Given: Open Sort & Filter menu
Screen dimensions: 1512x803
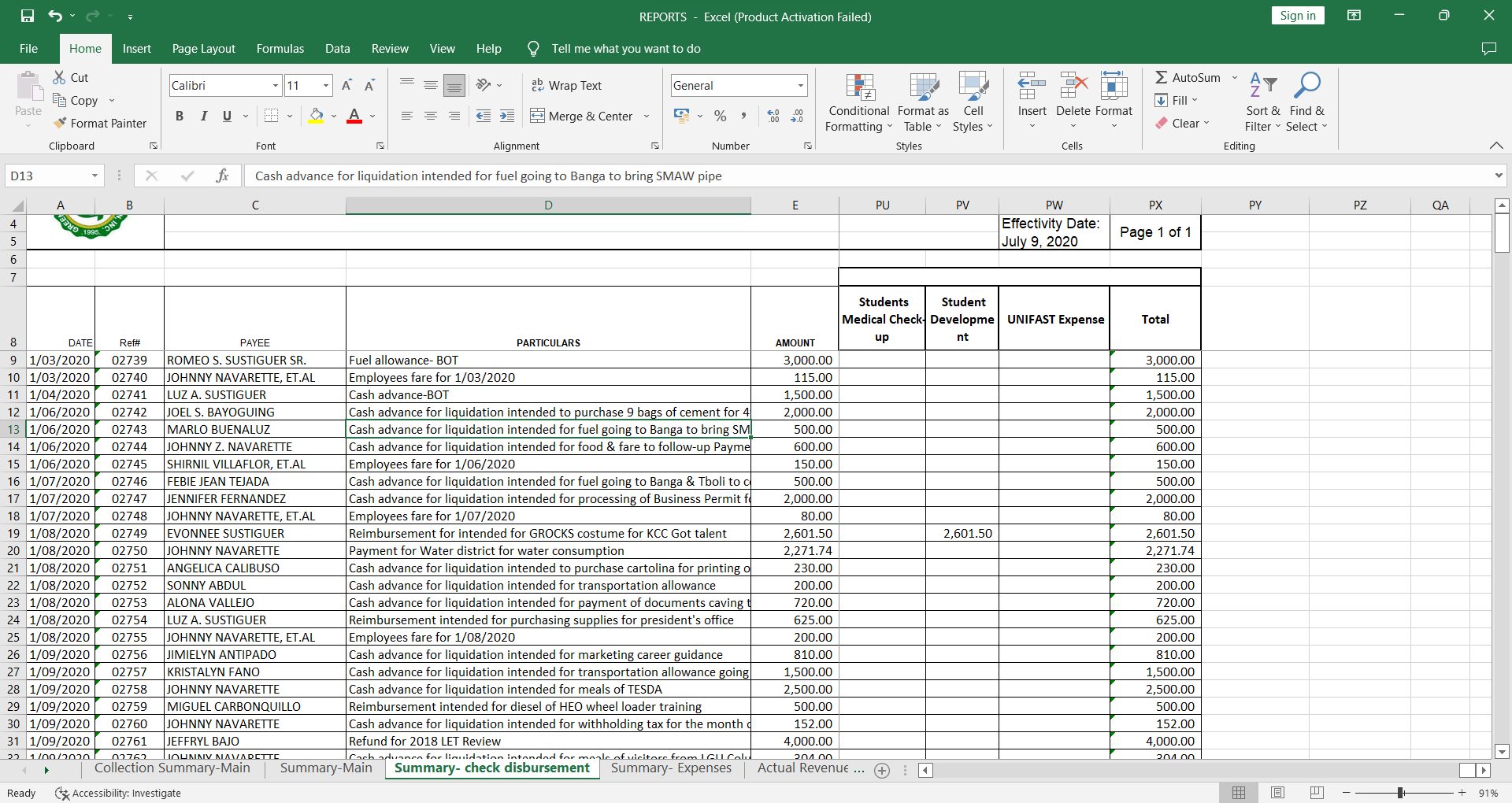Looking at the screenshot, I should 1263,102.
